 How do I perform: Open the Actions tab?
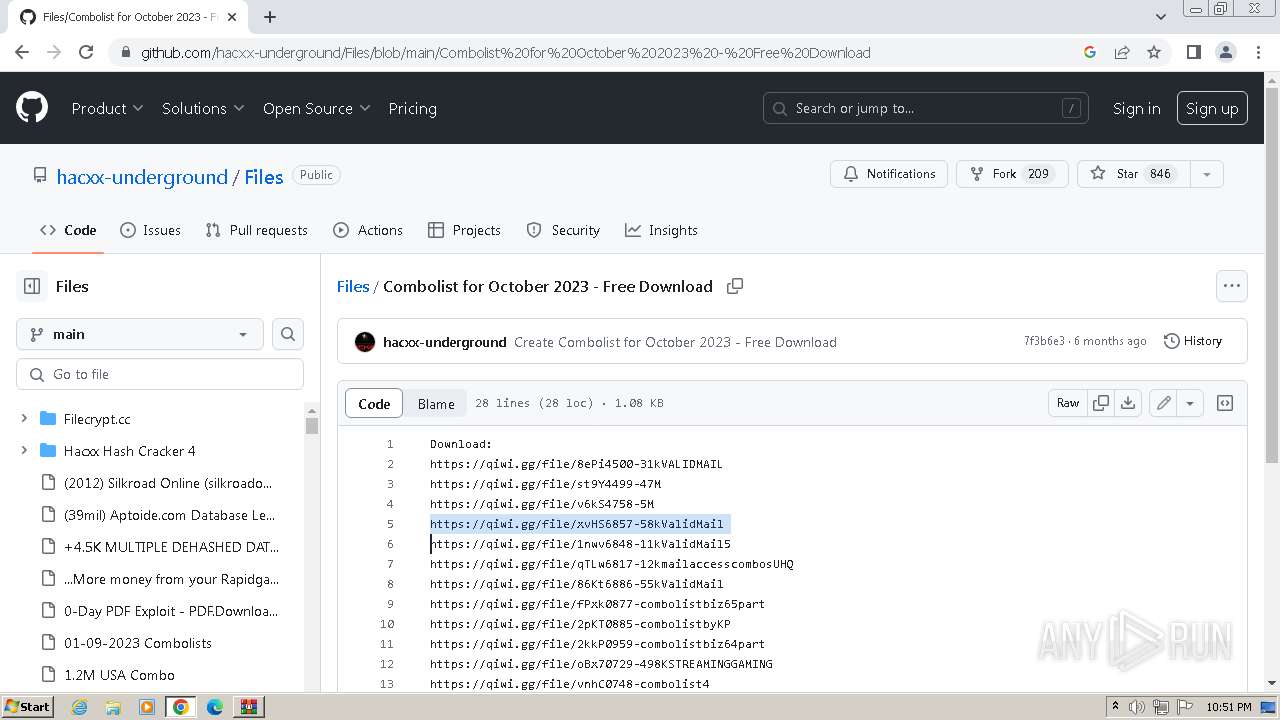(368, 230)
